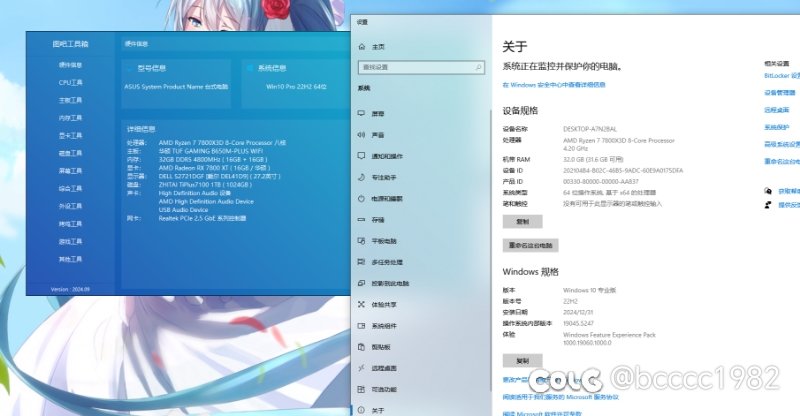Image resolution: width=800 pixels, height=416 pixels.
Task: Open 硬件信息 in the toolbox sidebar
Action: tap(70, 65)
